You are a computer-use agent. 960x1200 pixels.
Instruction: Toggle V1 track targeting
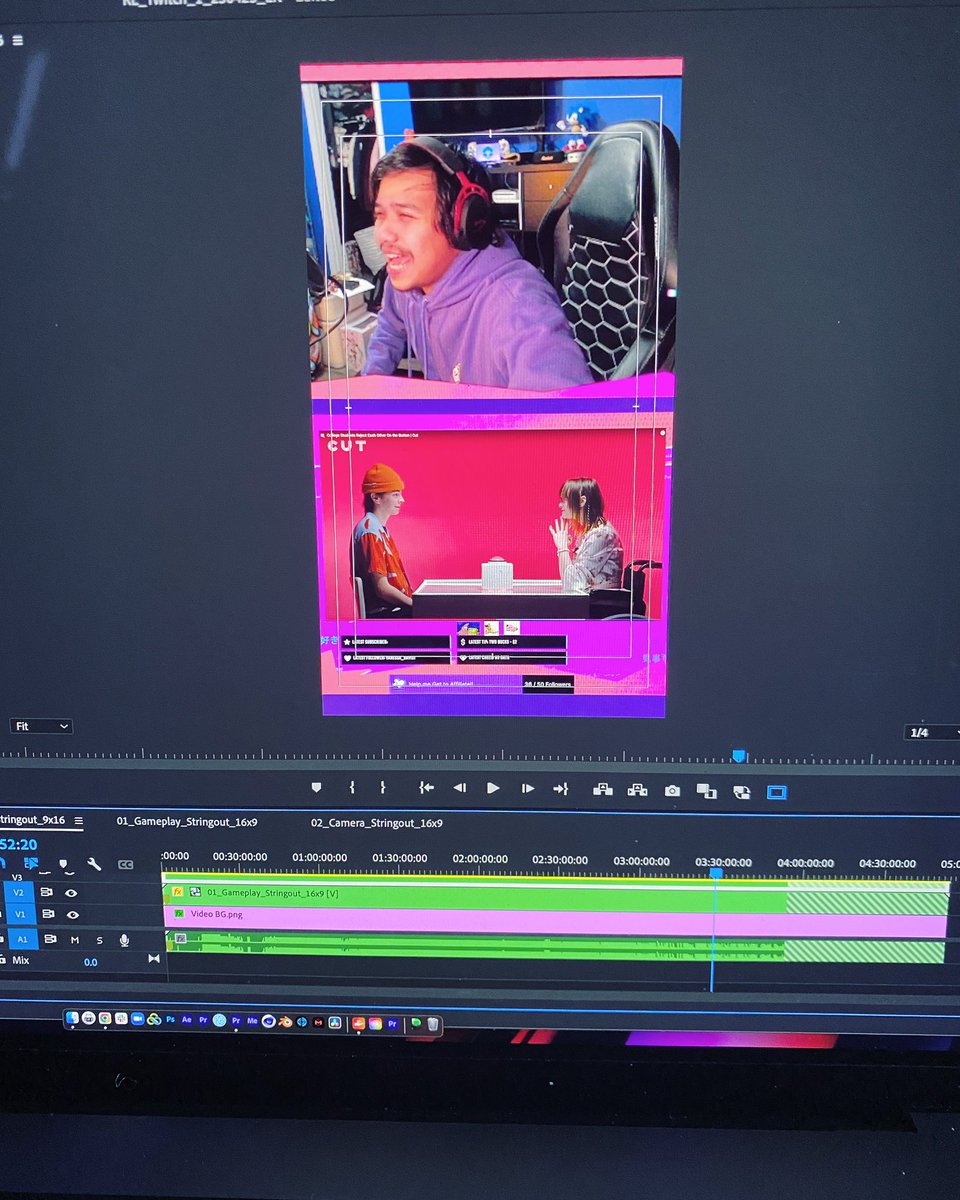[x=21, y=914]
